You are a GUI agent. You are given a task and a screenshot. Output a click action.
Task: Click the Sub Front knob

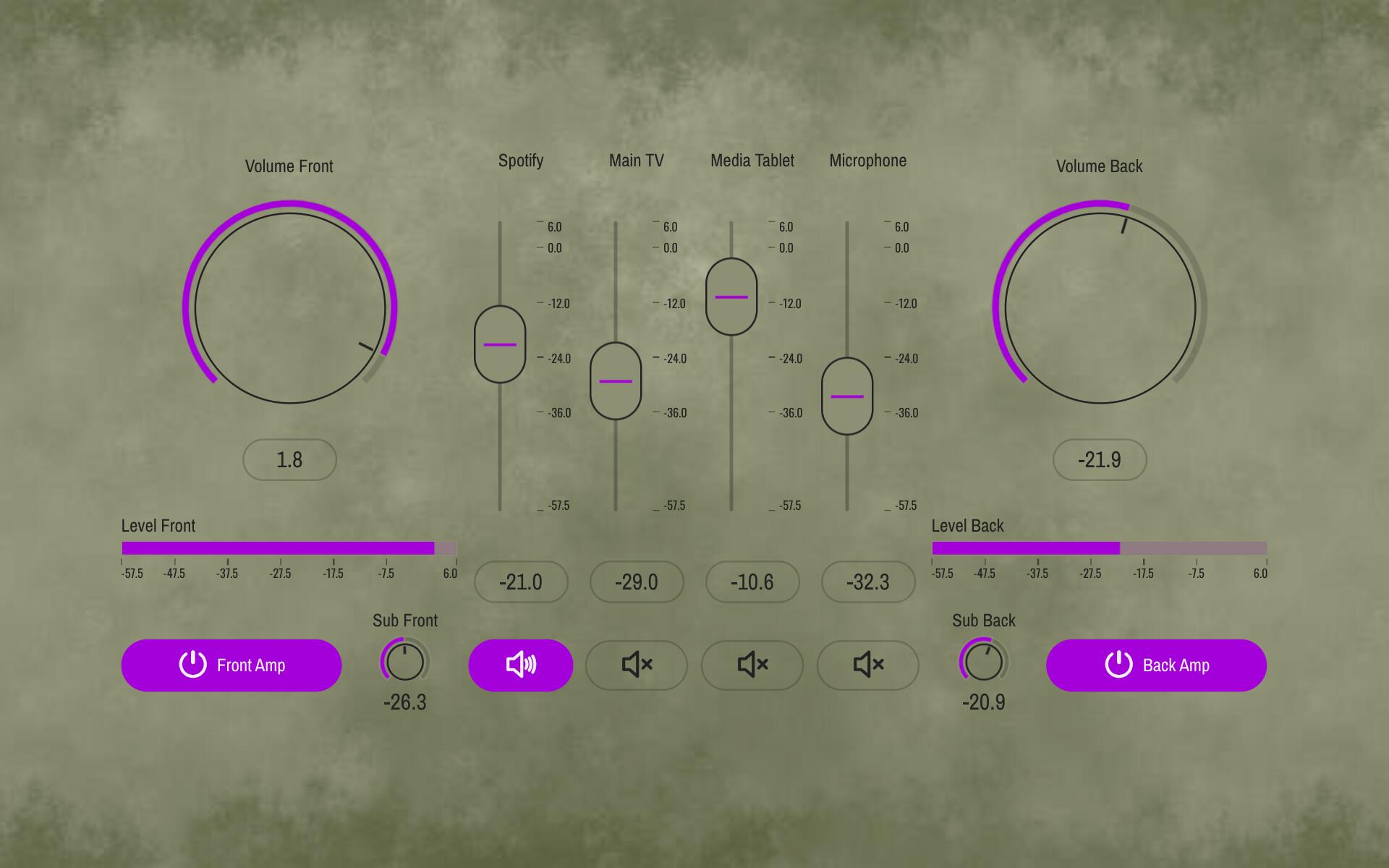(405, 662)
